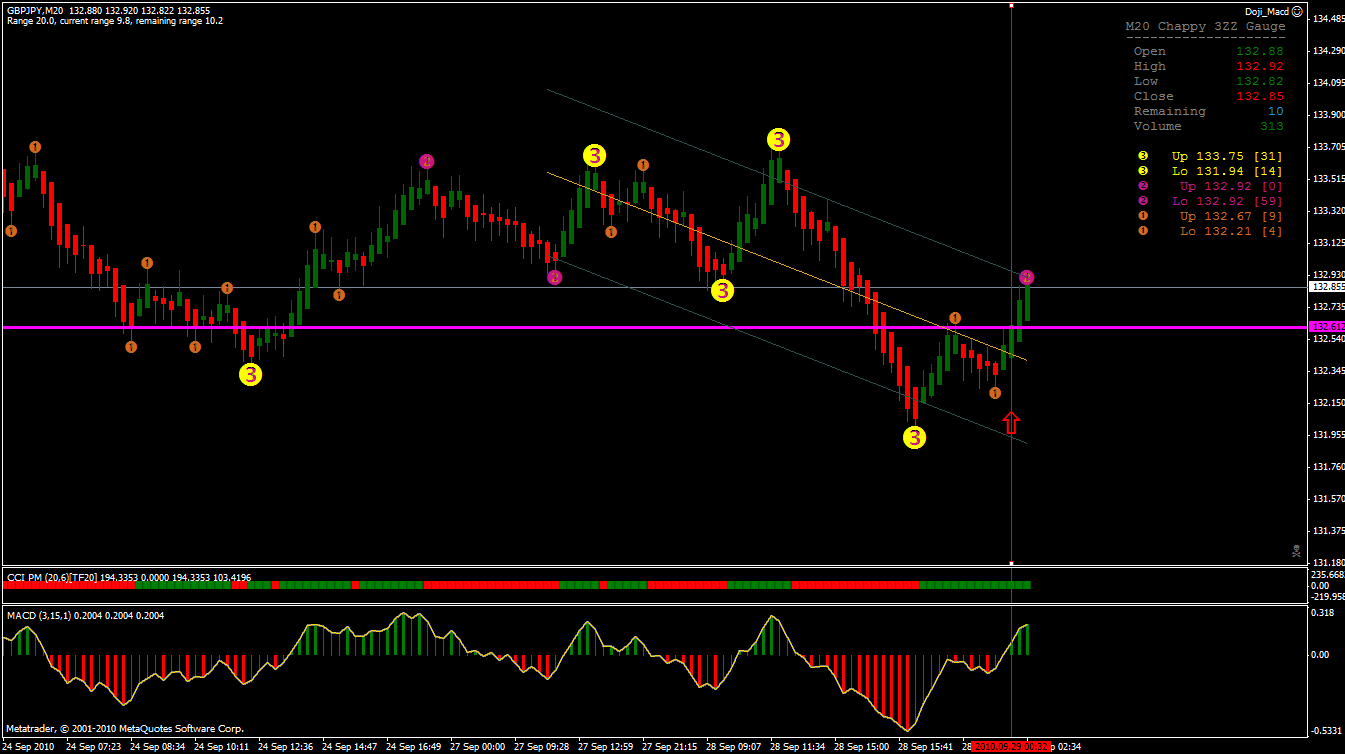Click the 132.345 price axis label
The image size is (1345, 754).
click(x=1328, y=370)
